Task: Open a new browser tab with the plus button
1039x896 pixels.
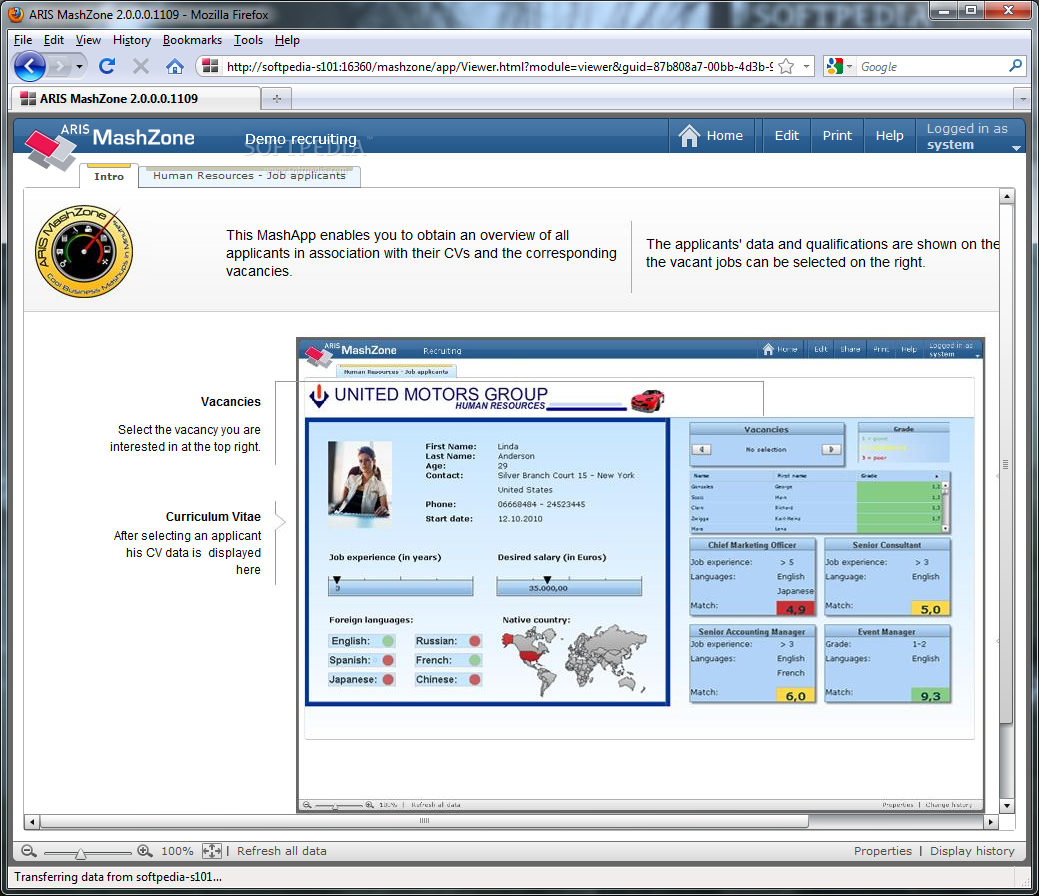Action: pos(277,99)
